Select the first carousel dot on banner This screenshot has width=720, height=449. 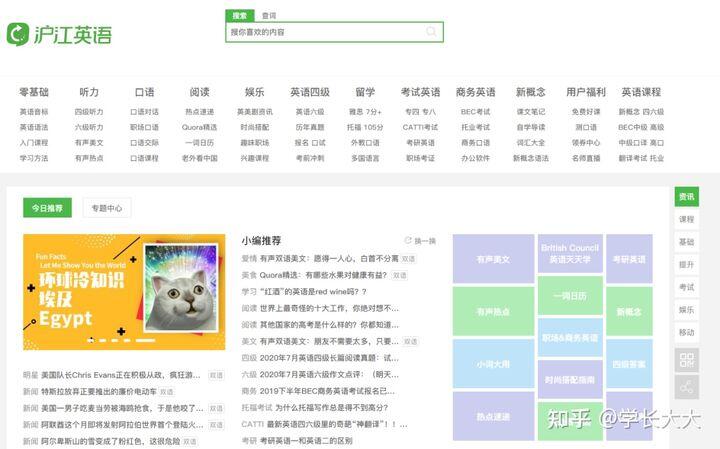pyautogui.click(x=91, y=340)
